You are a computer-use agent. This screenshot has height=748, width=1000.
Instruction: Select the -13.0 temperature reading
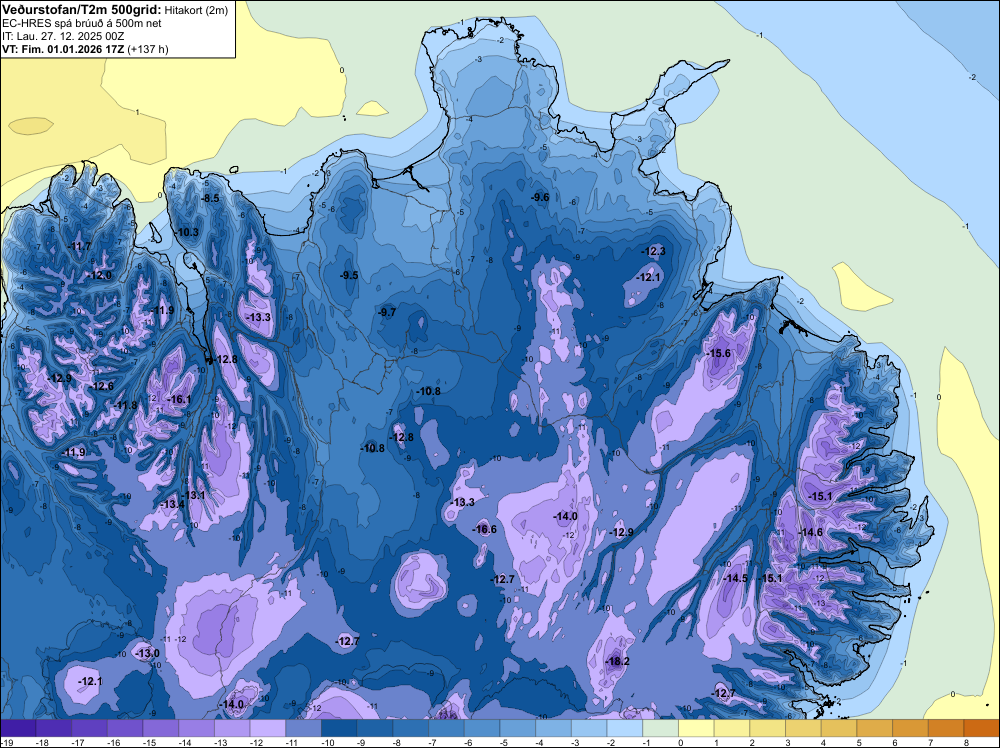point(148,653)
